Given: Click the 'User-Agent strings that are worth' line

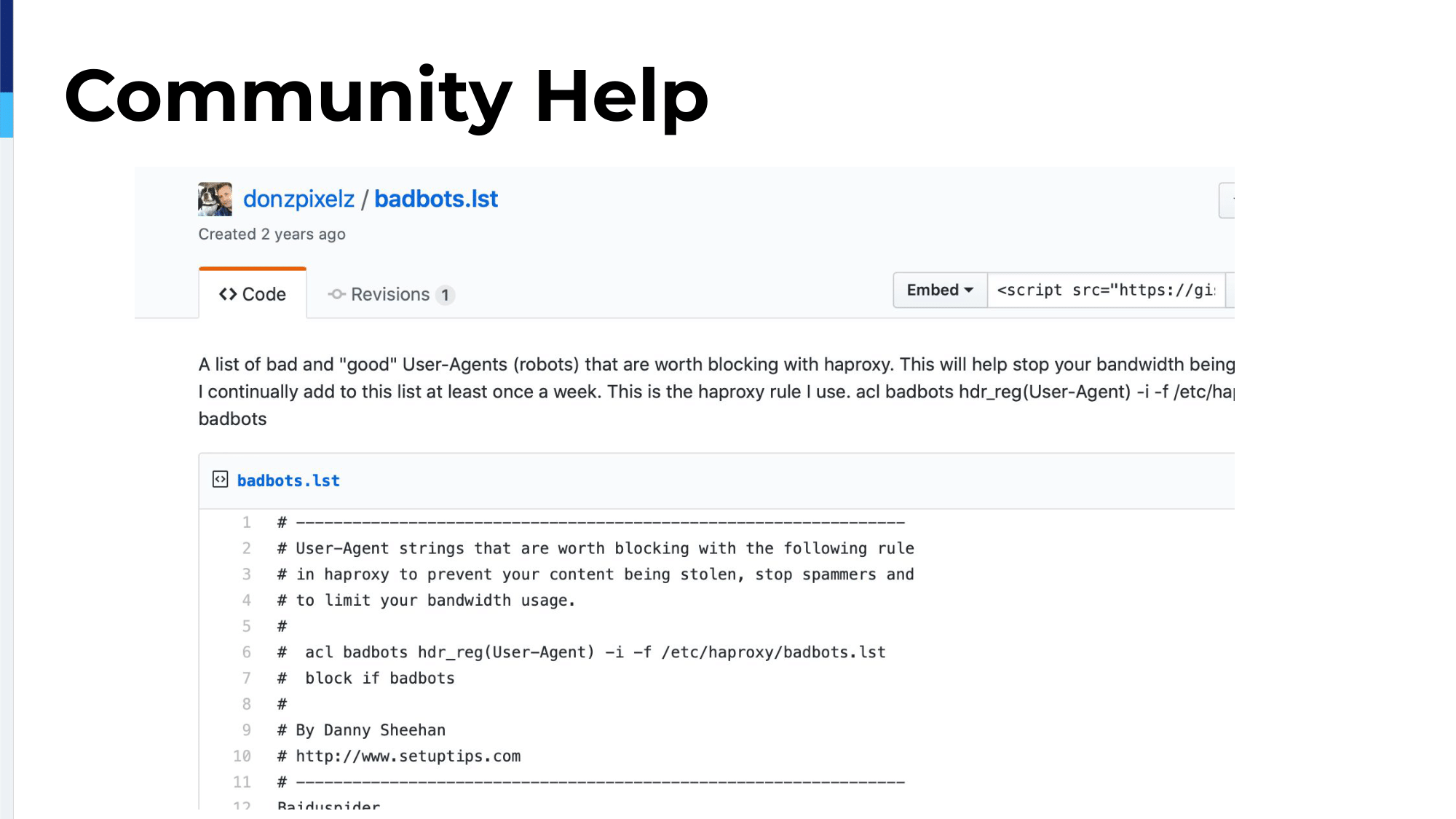Looking at the screenshot, I should (596, 548).
